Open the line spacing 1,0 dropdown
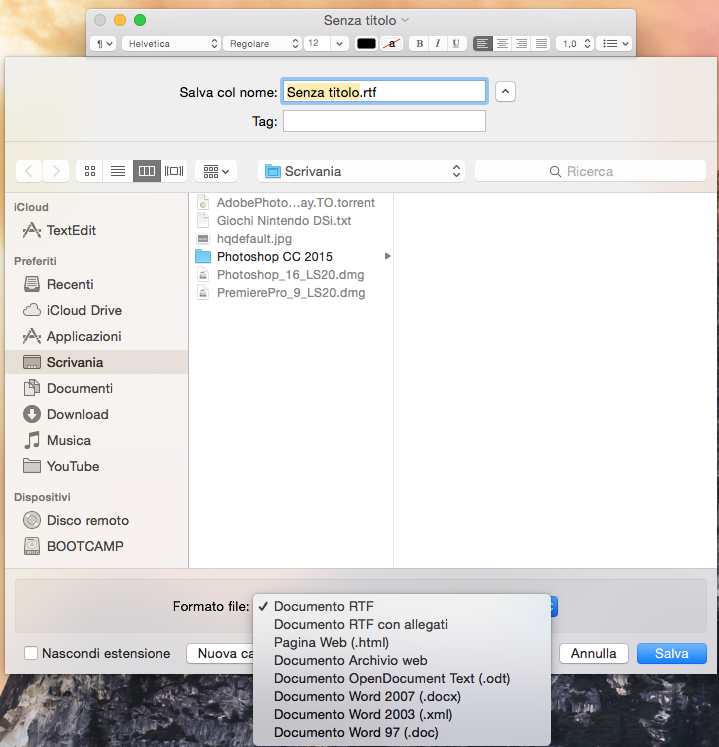719x747 pixels. (575, 43)
